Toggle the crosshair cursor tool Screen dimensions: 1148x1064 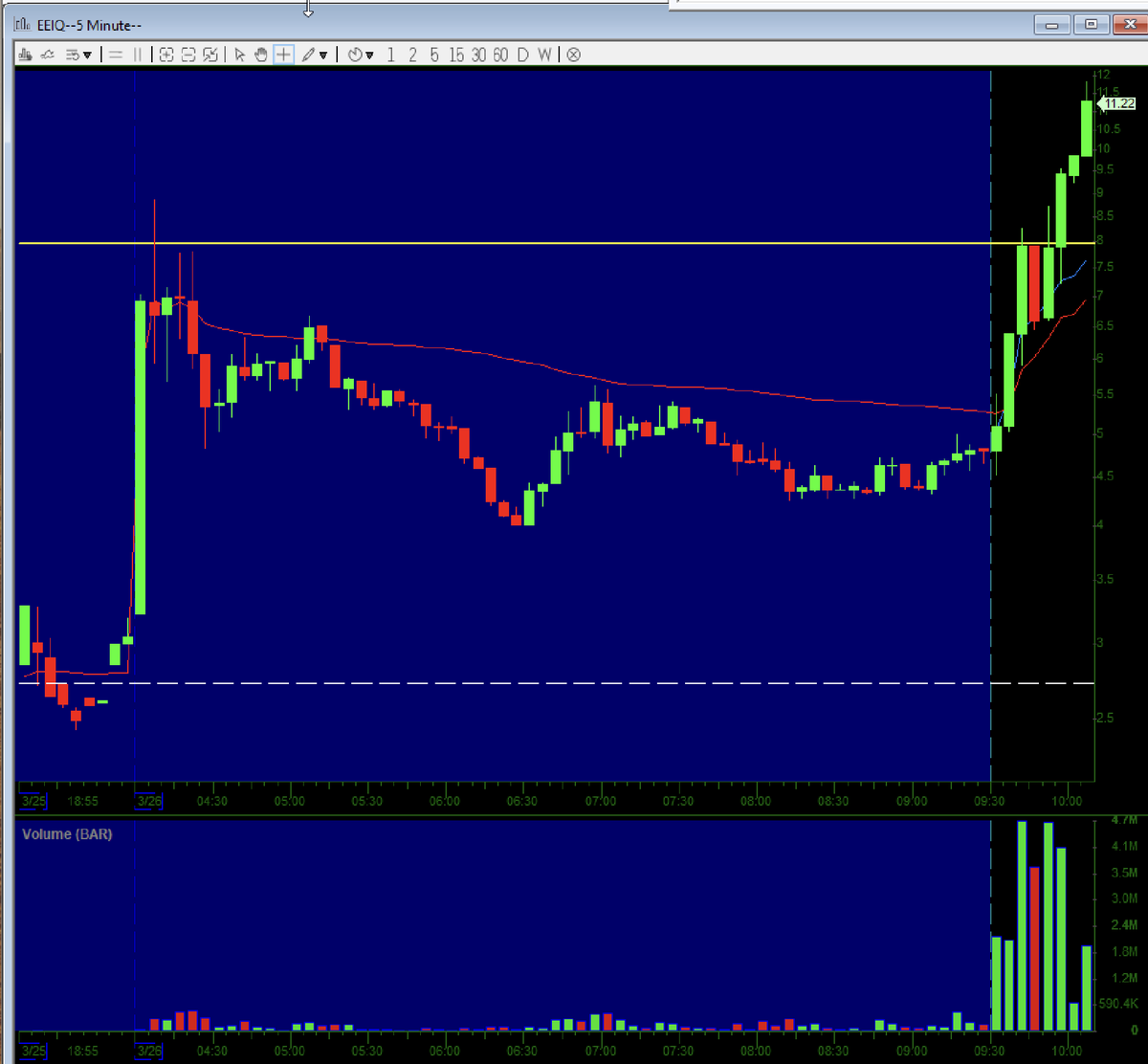[x=283, y=55]
